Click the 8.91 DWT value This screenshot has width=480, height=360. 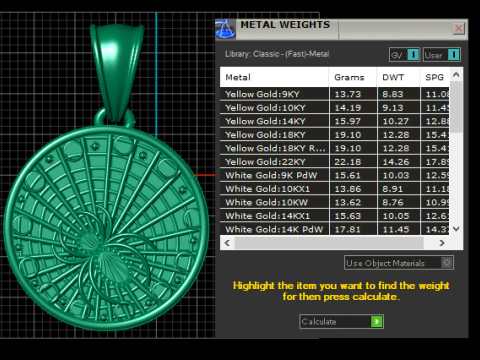[x=393, y=189]
